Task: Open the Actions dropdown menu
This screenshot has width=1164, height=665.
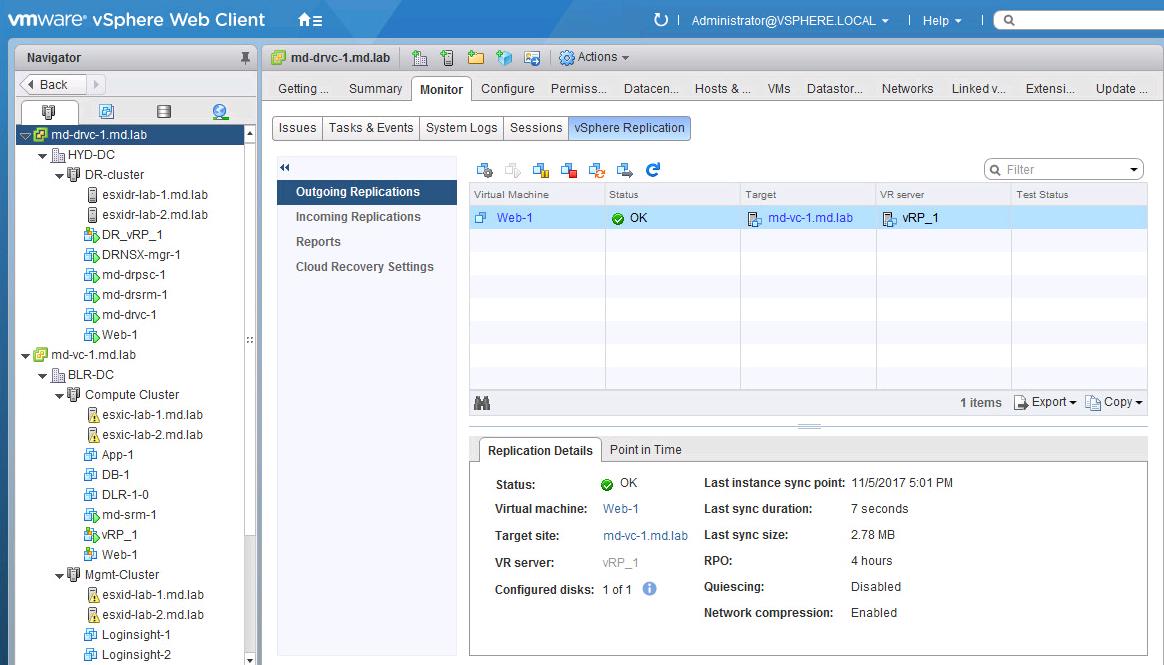Action: coord(594,57)
